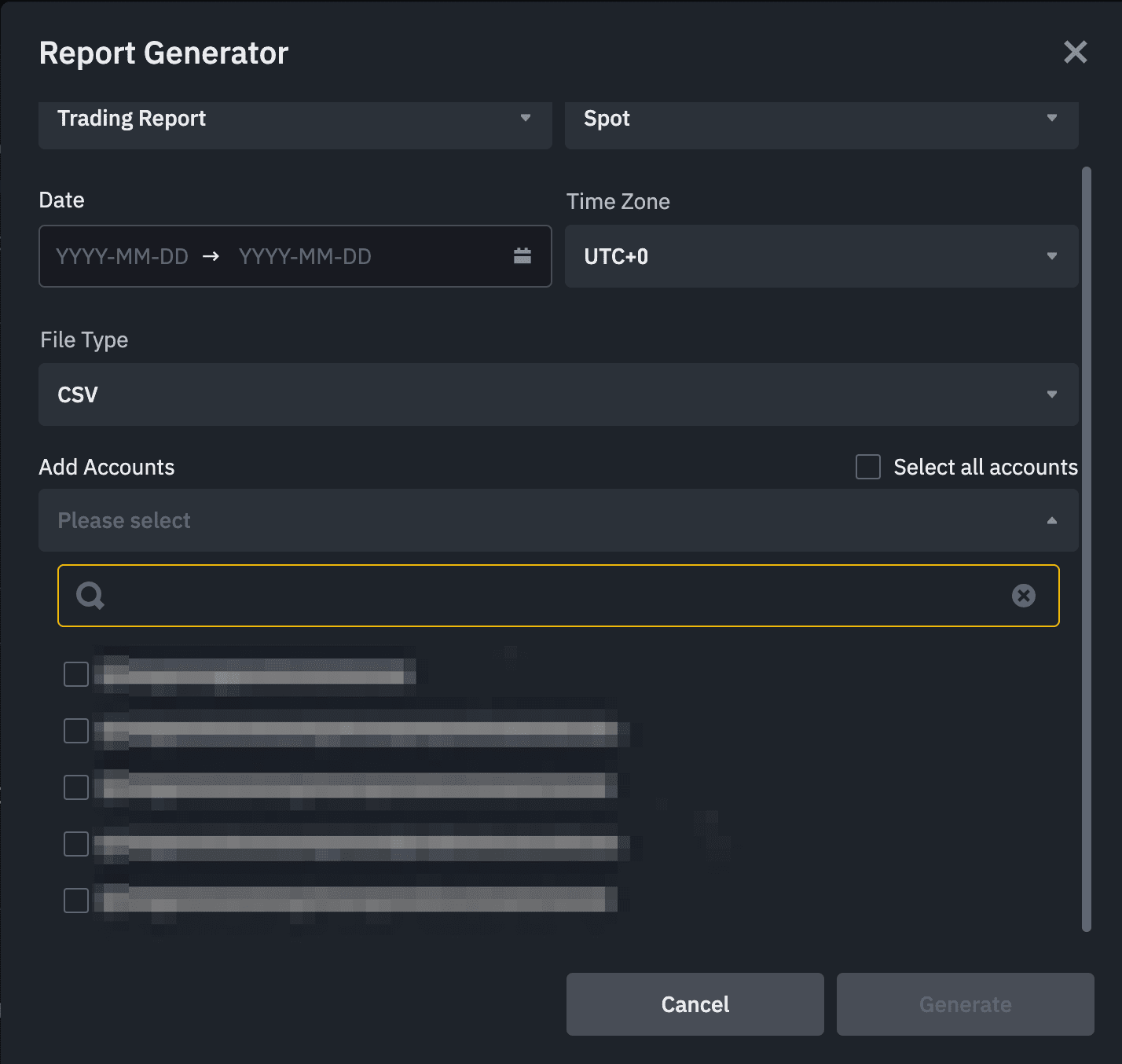The width and height of the screenshot is (1122, 1064).
Task: Click the Generate button
Action: point(965,1004)
